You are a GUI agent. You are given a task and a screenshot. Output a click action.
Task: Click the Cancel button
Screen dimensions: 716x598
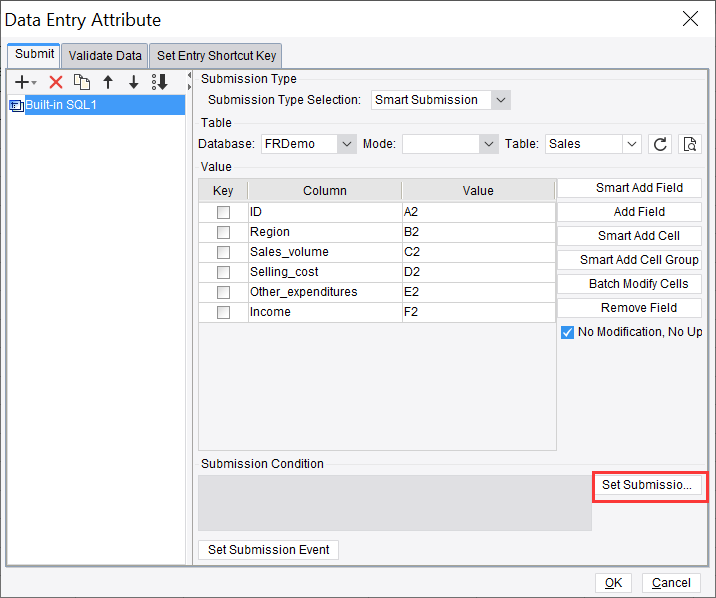[671, 583]
